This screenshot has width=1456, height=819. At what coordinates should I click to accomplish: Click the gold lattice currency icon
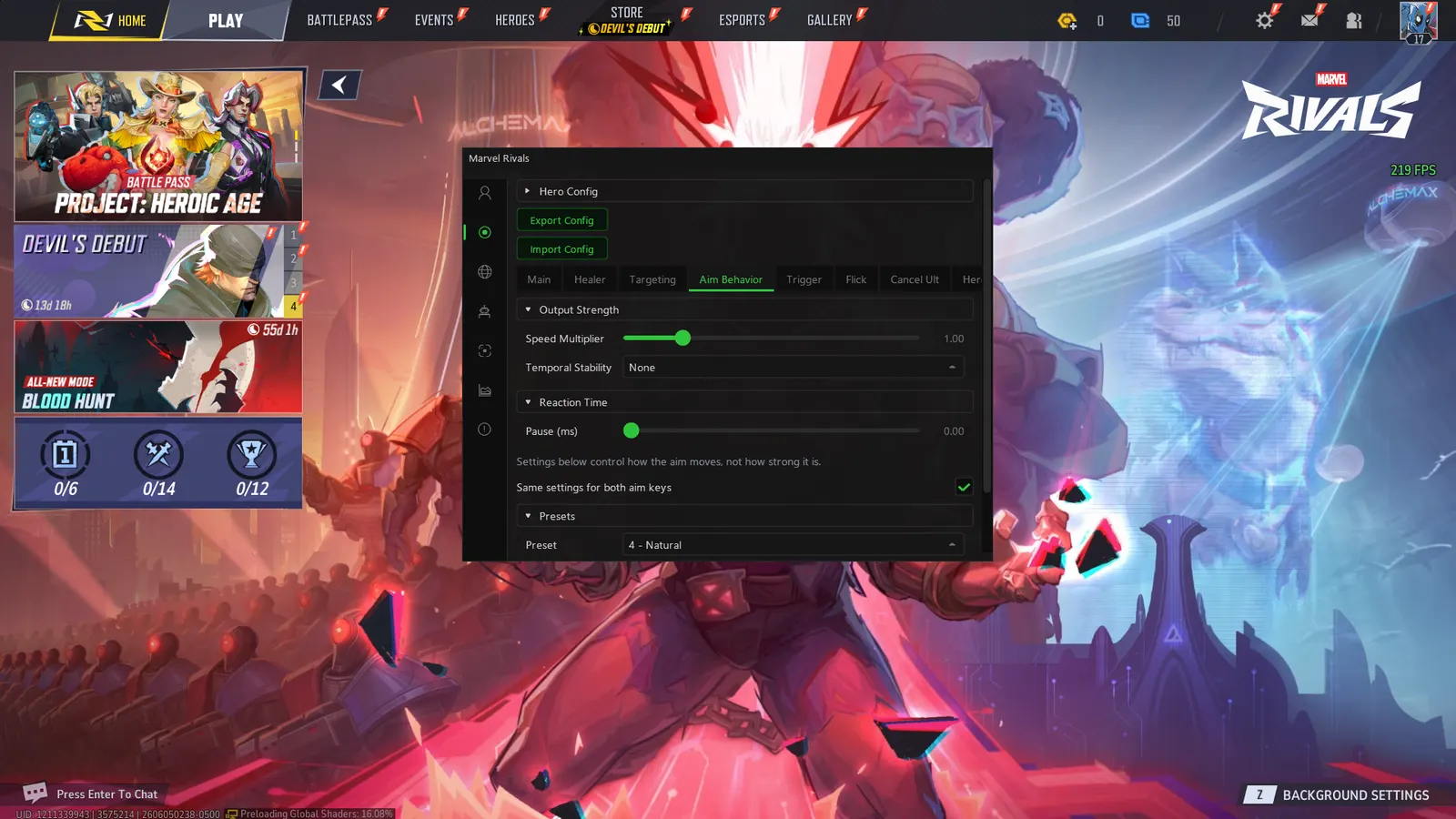(x=1067, y=20)
